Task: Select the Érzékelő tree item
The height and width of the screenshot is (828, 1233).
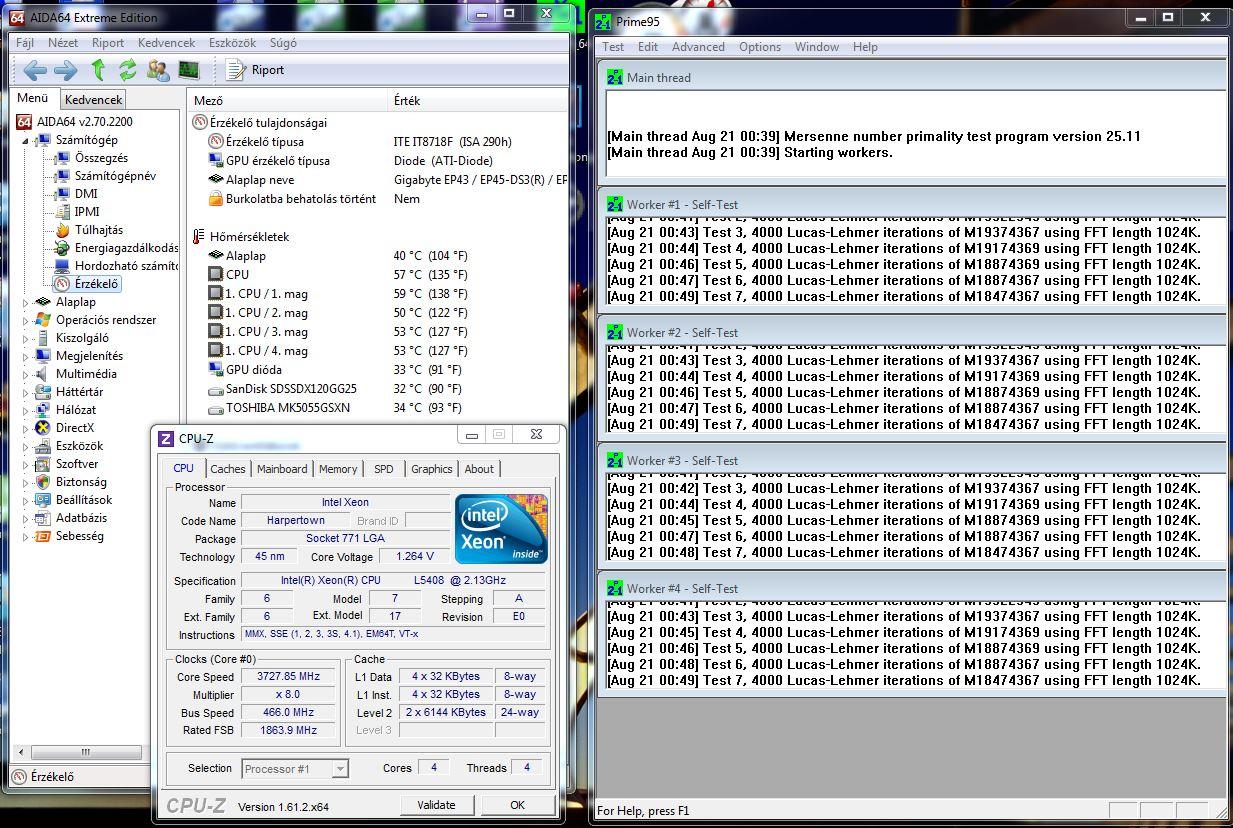Action: 97,284
